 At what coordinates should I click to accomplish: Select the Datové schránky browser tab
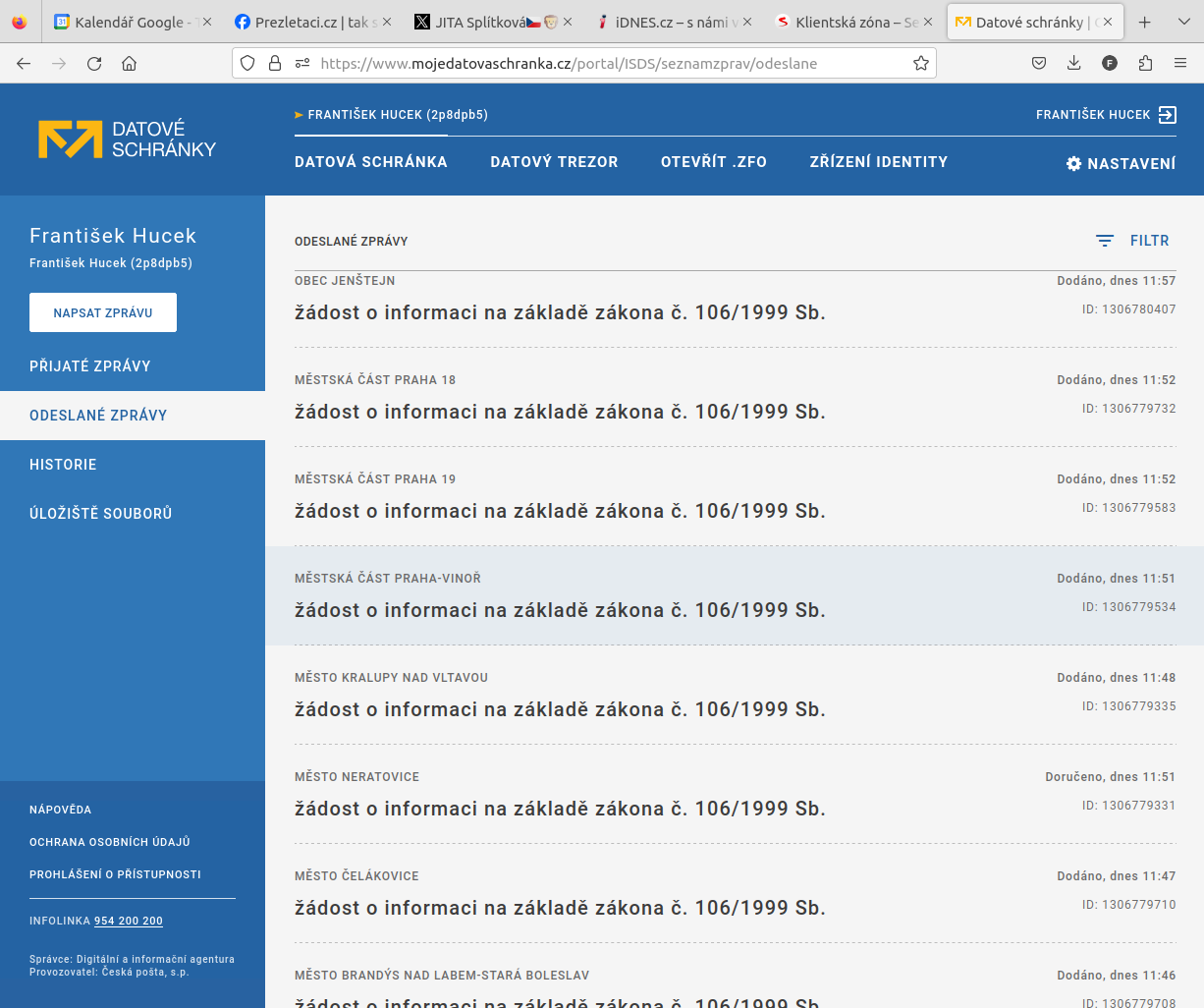click(1035, 22)
